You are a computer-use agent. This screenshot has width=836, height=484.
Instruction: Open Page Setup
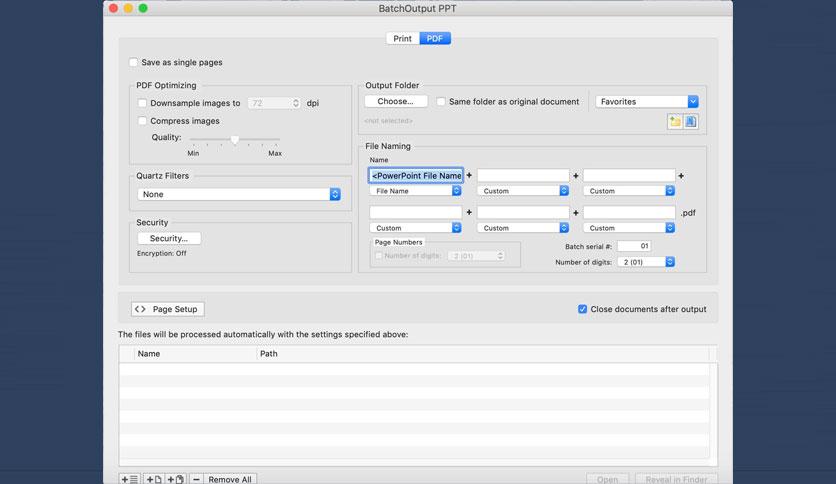167,309
